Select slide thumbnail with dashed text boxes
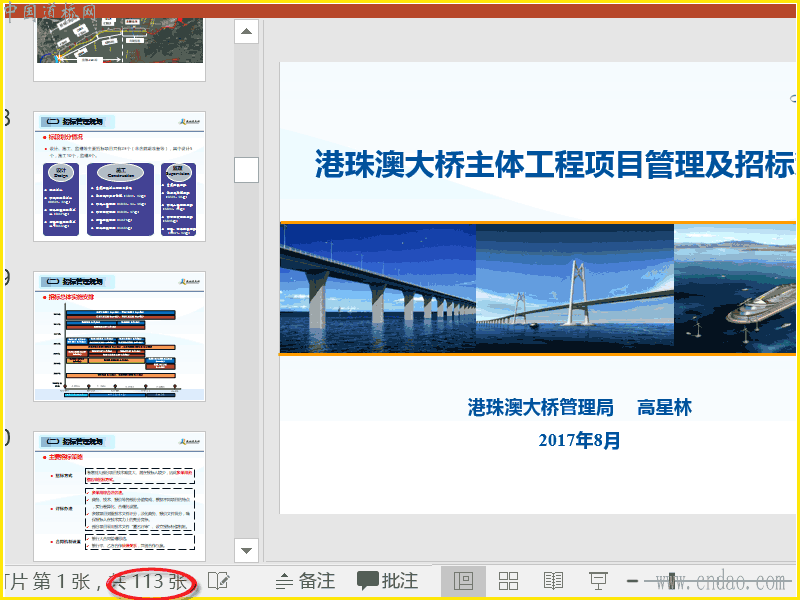 (119, 496)
